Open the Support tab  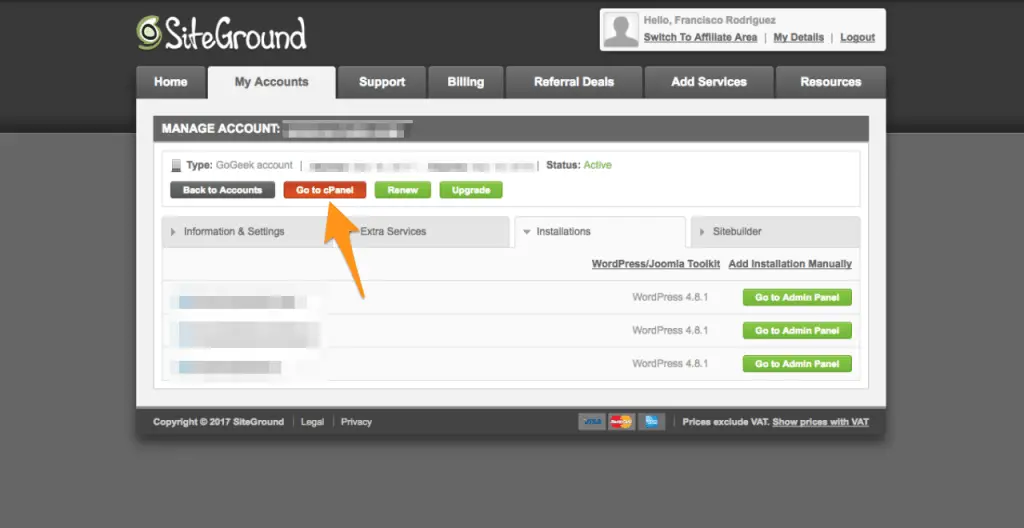click(382, 82)
